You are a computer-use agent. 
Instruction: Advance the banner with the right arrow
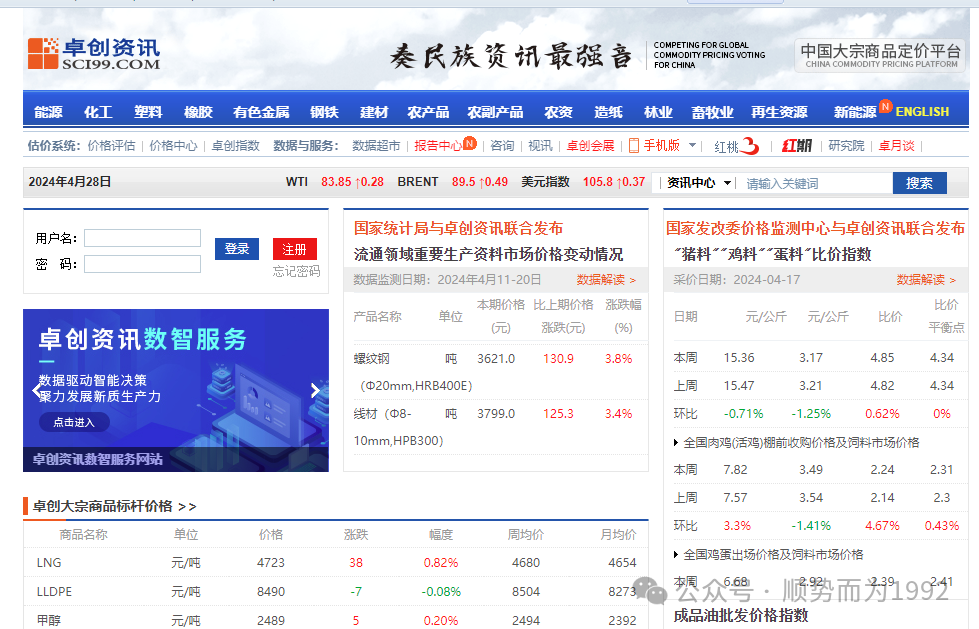(x=315, y=390)
